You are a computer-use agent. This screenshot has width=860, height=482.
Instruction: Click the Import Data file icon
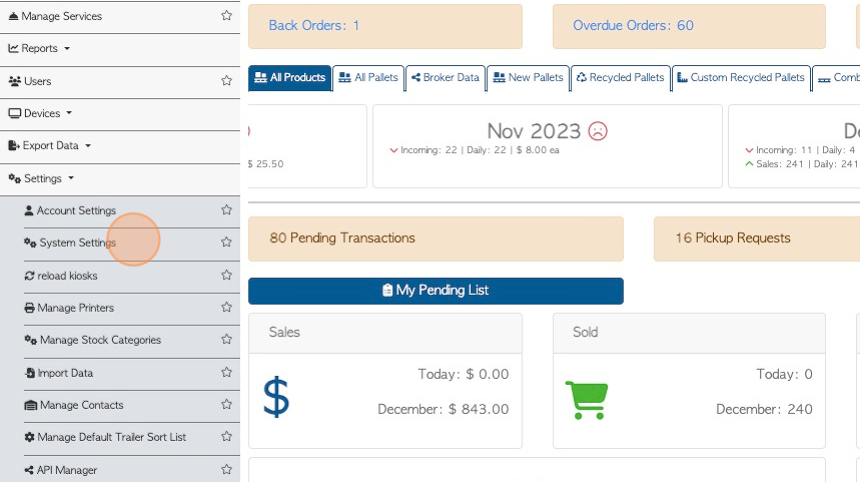[30, 373]
